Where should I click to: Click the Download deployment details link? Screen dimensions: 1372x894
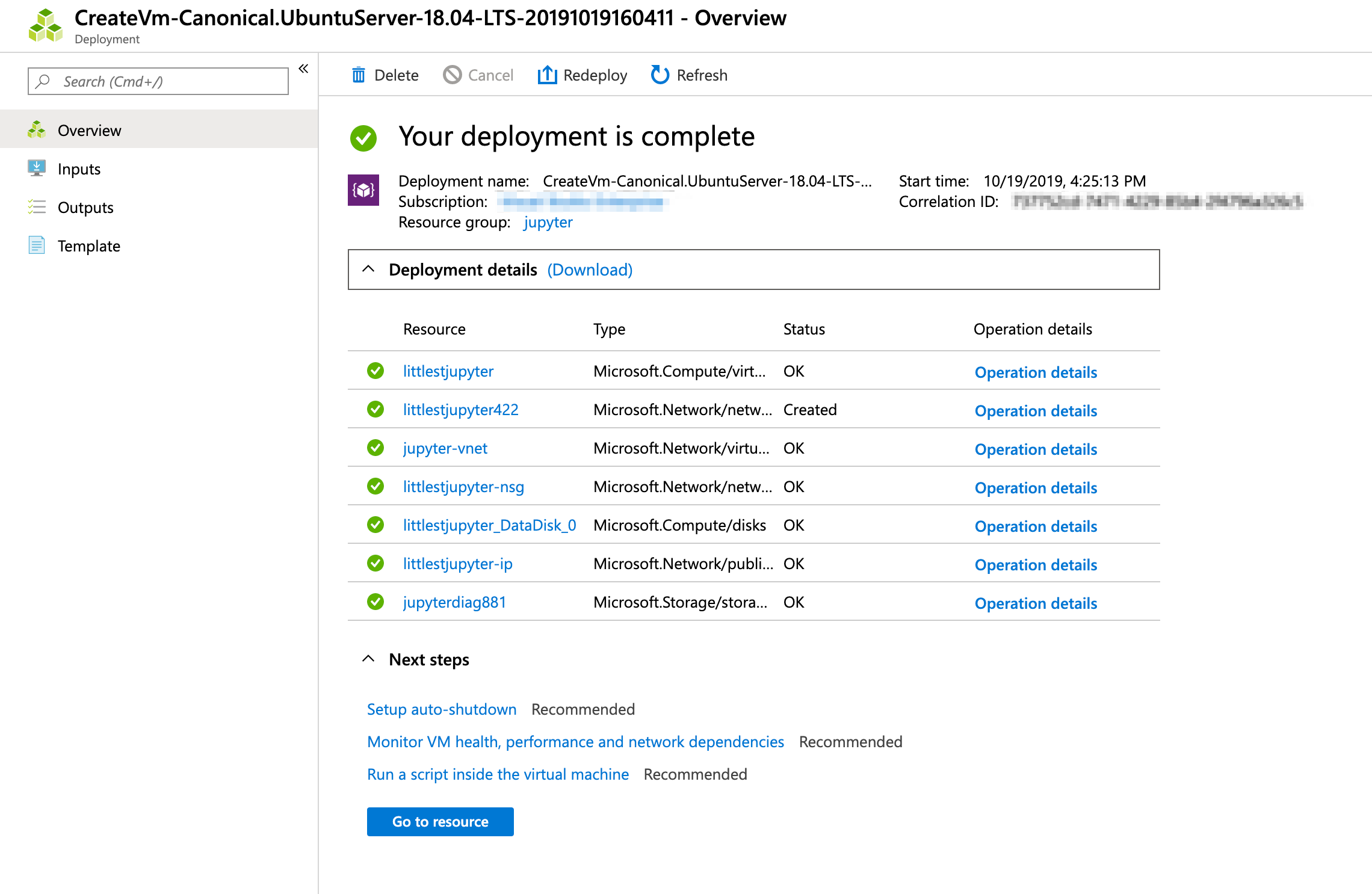[x=592, y=269]
